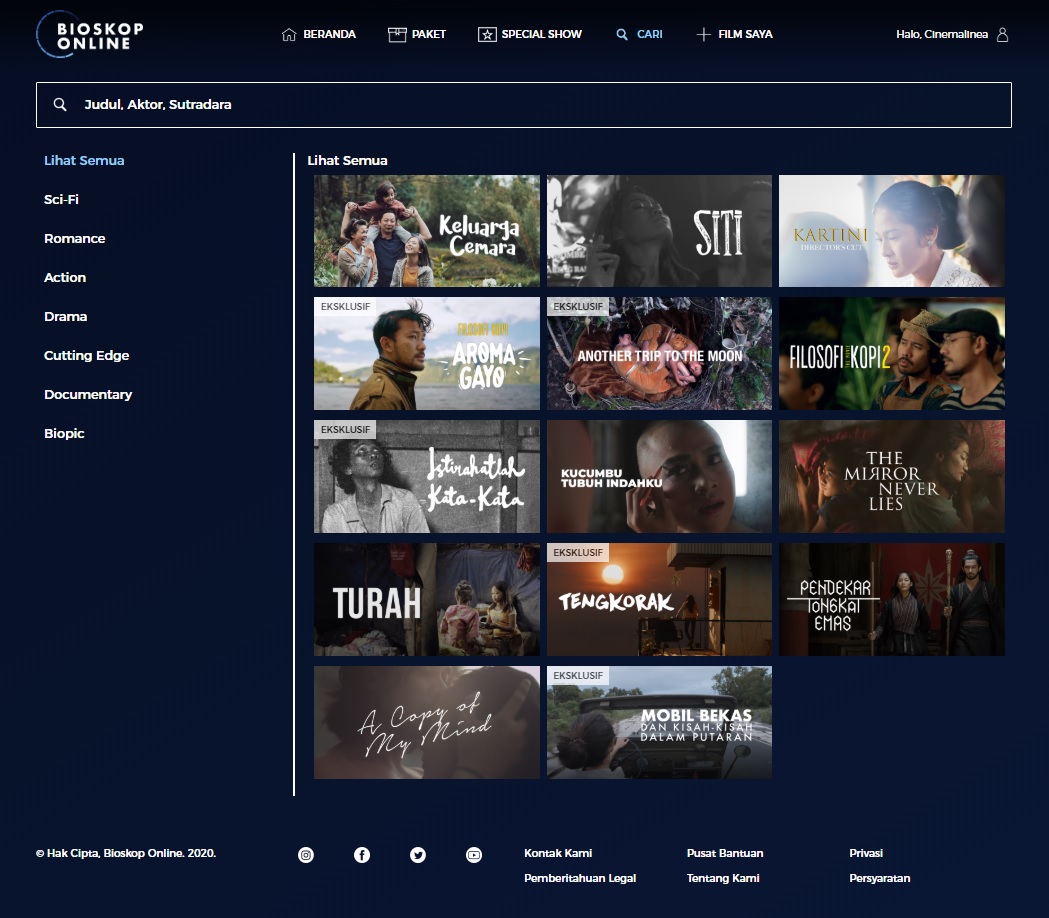Image resolution: width=1049 pixels, height=918 pixels.
Task: Select the Lihat Semua category in sidebar
Action: (84, 161)
